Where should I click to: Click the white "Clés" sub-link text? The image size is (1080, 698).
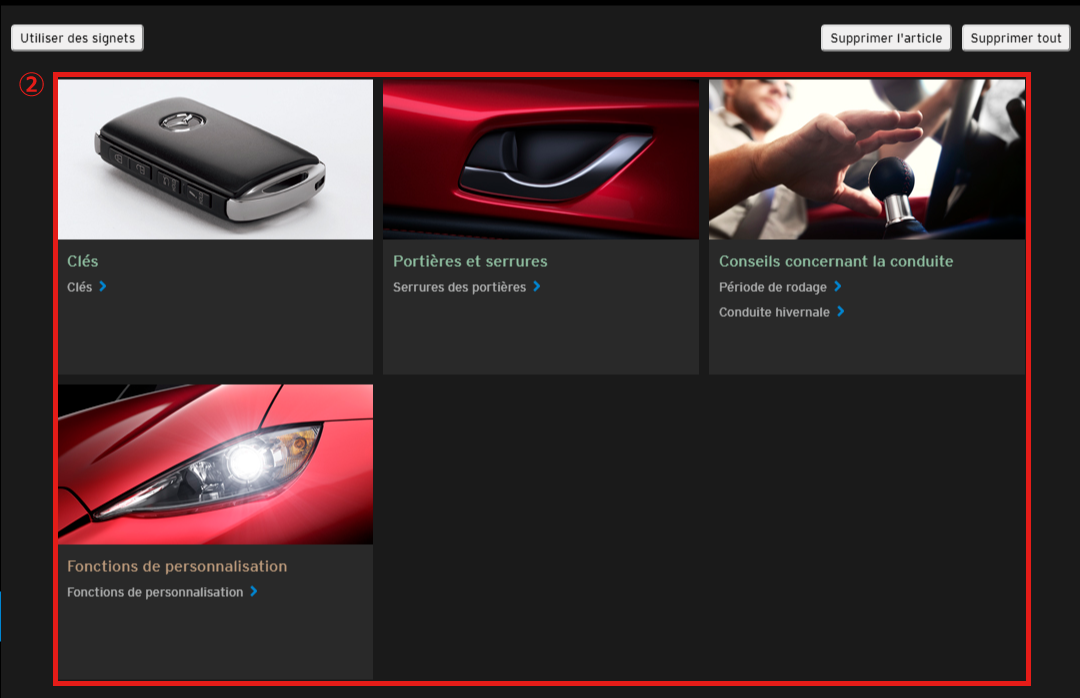[x=79, y=287]
